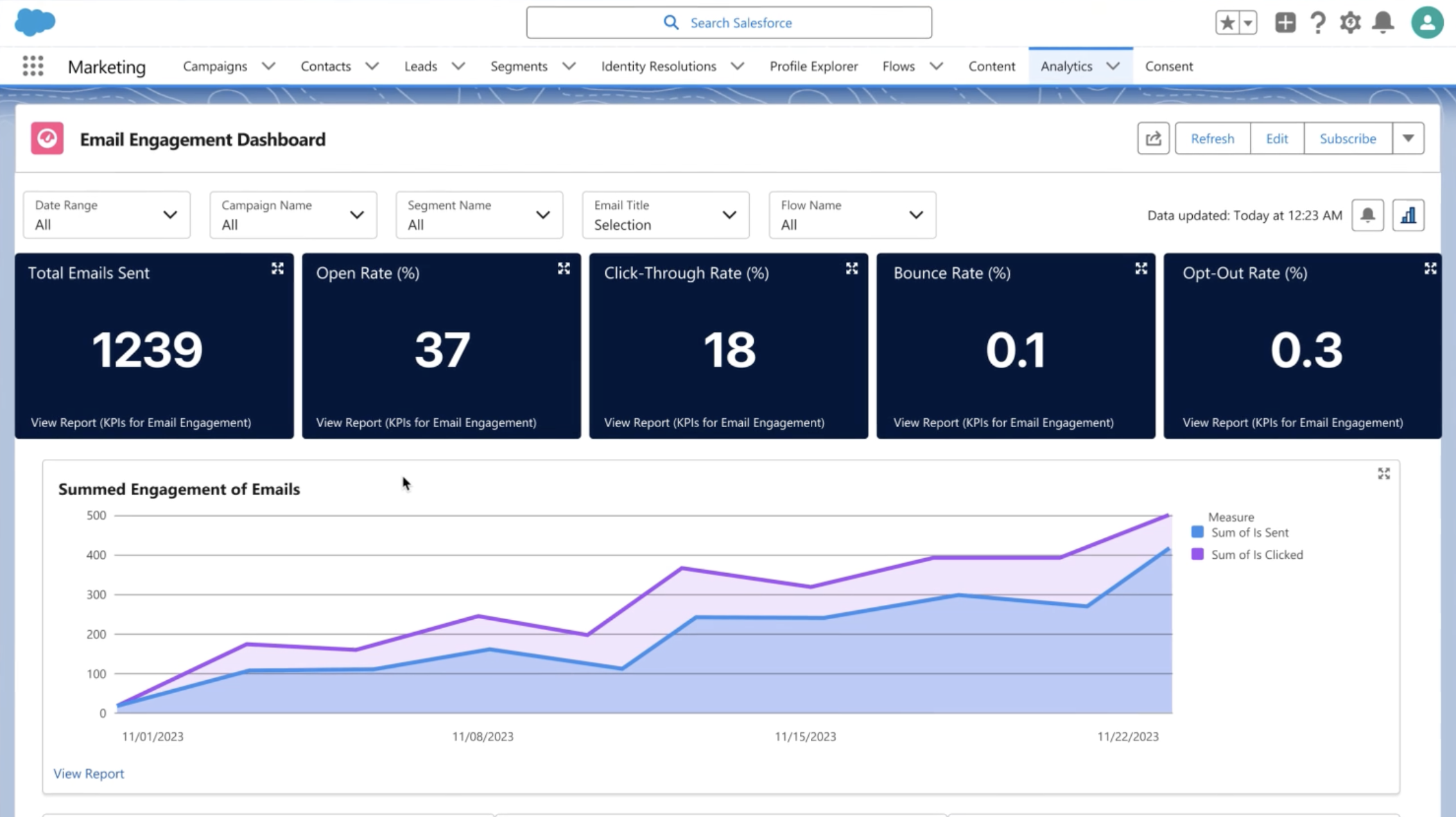Open the Setup gear icon
Viewport: 1456px width, 817px height.
pos(1350,22)
